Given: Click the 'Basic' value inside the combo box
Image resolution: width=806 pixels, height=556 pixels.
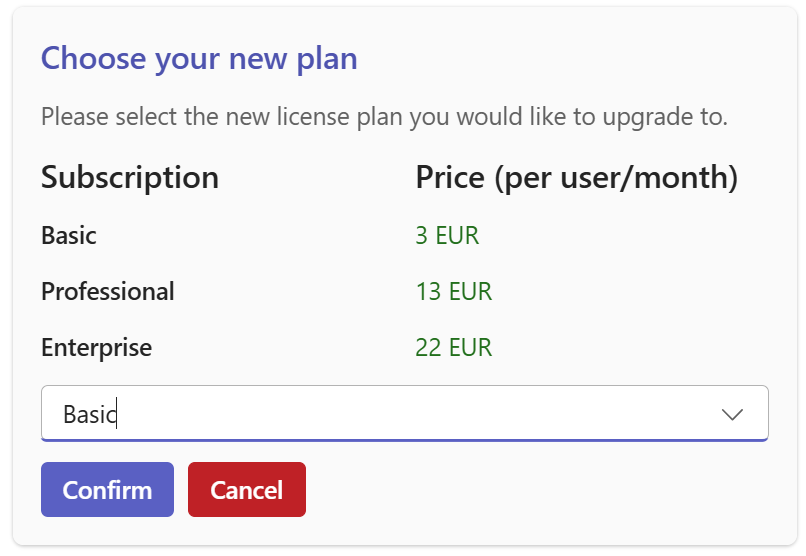Looking at the screenshot, I should click(88, 414).
